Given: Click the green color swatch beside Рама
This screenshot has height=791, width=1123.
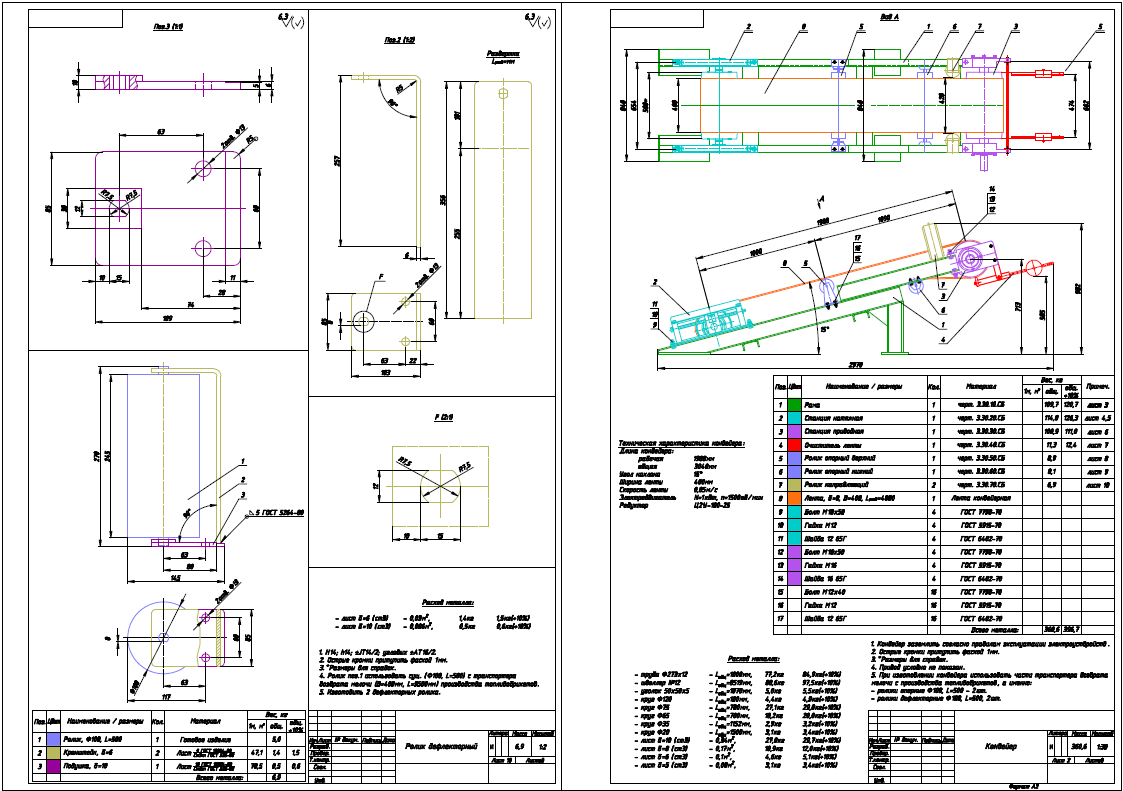Looking at the screenshot, I should point(794,405).
